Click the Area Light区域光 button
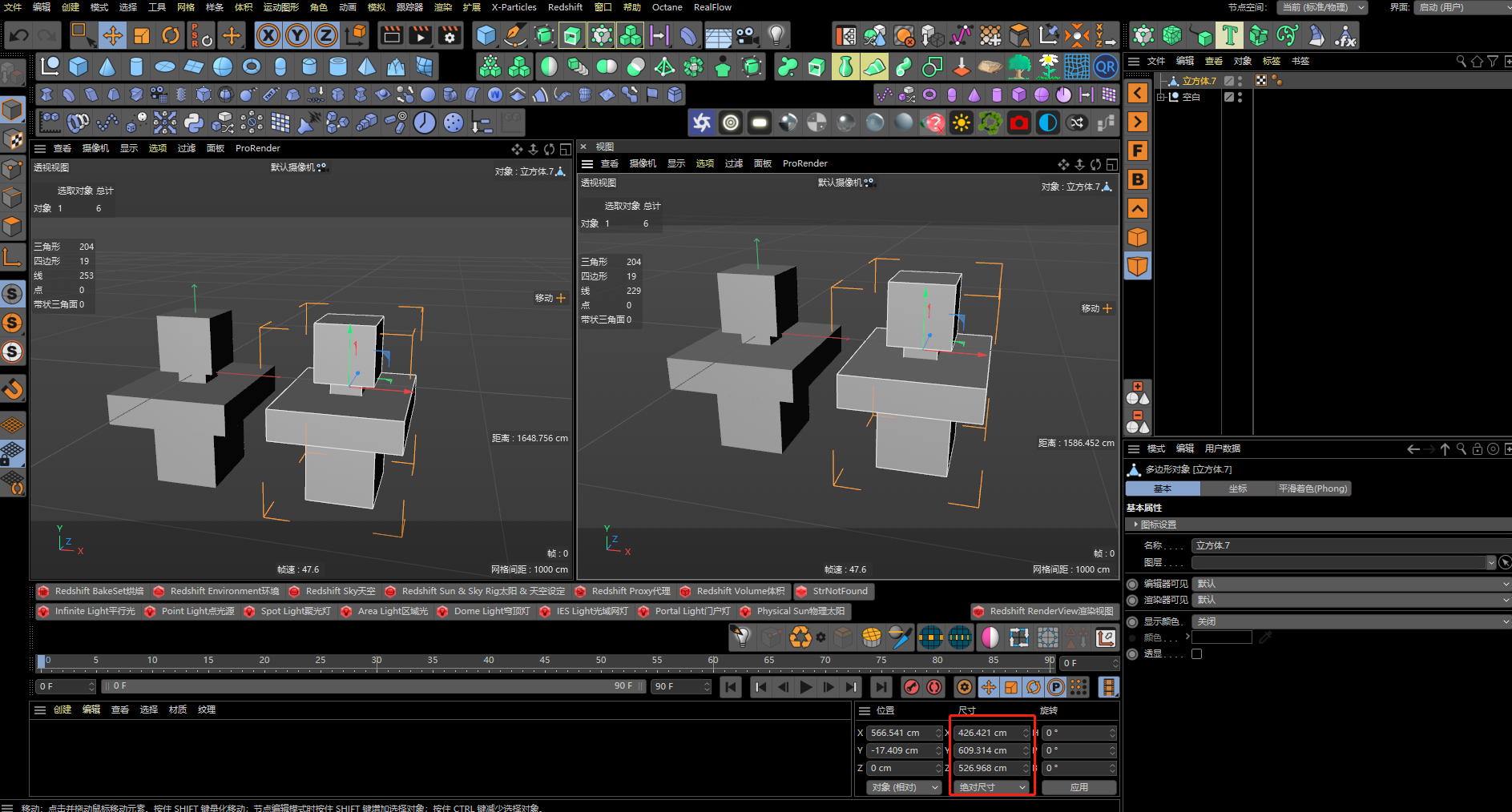Screen dimensions: 1512x812 coord(385,611)
